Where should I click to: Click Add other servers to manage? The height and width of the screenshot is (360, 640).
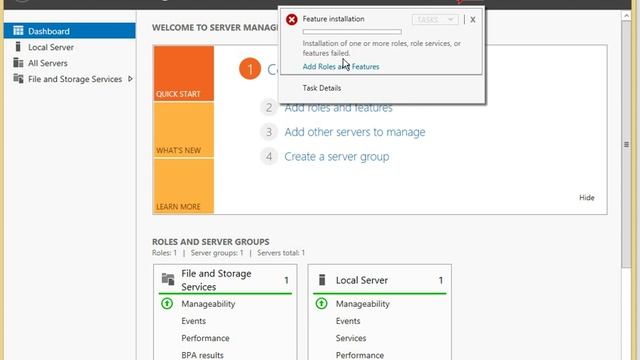[355, 132]
